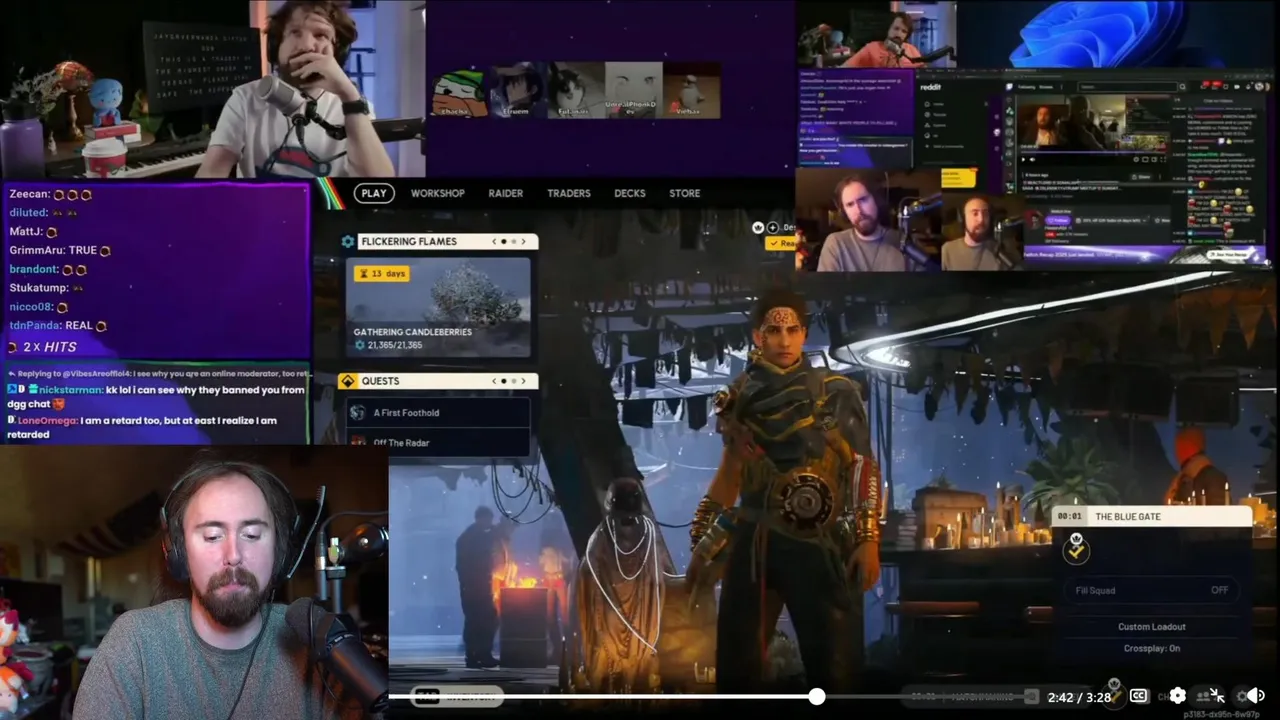The image size is (1280, 720).
Task: Select the DECKS tab
Action: (629, 193)
